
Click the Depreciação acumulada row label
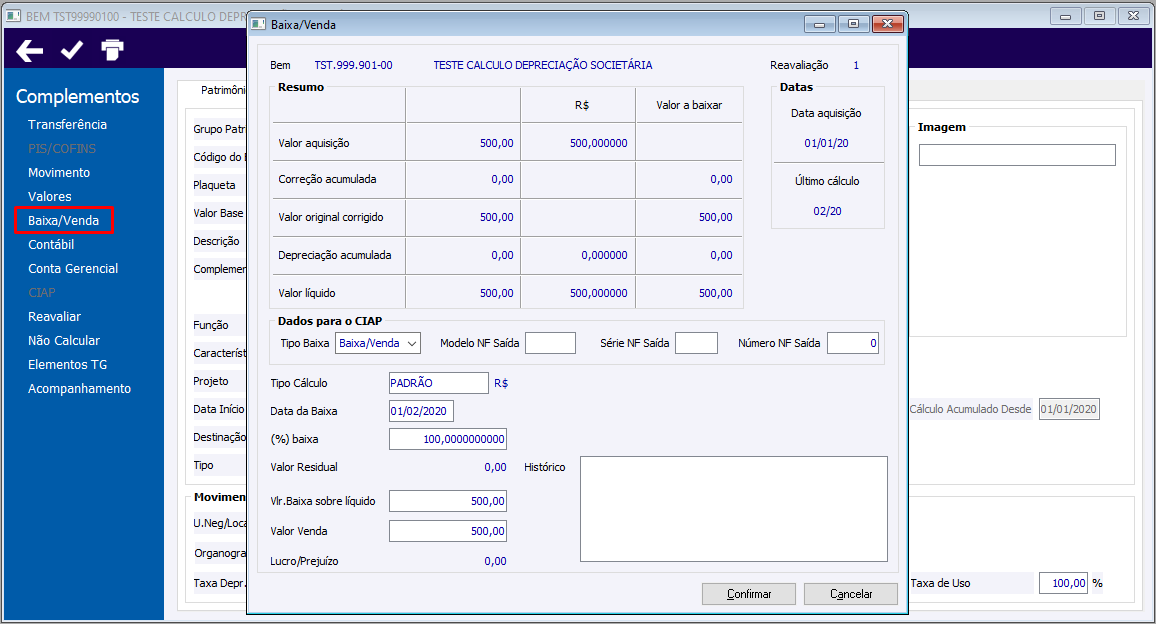tap(335, 255)
